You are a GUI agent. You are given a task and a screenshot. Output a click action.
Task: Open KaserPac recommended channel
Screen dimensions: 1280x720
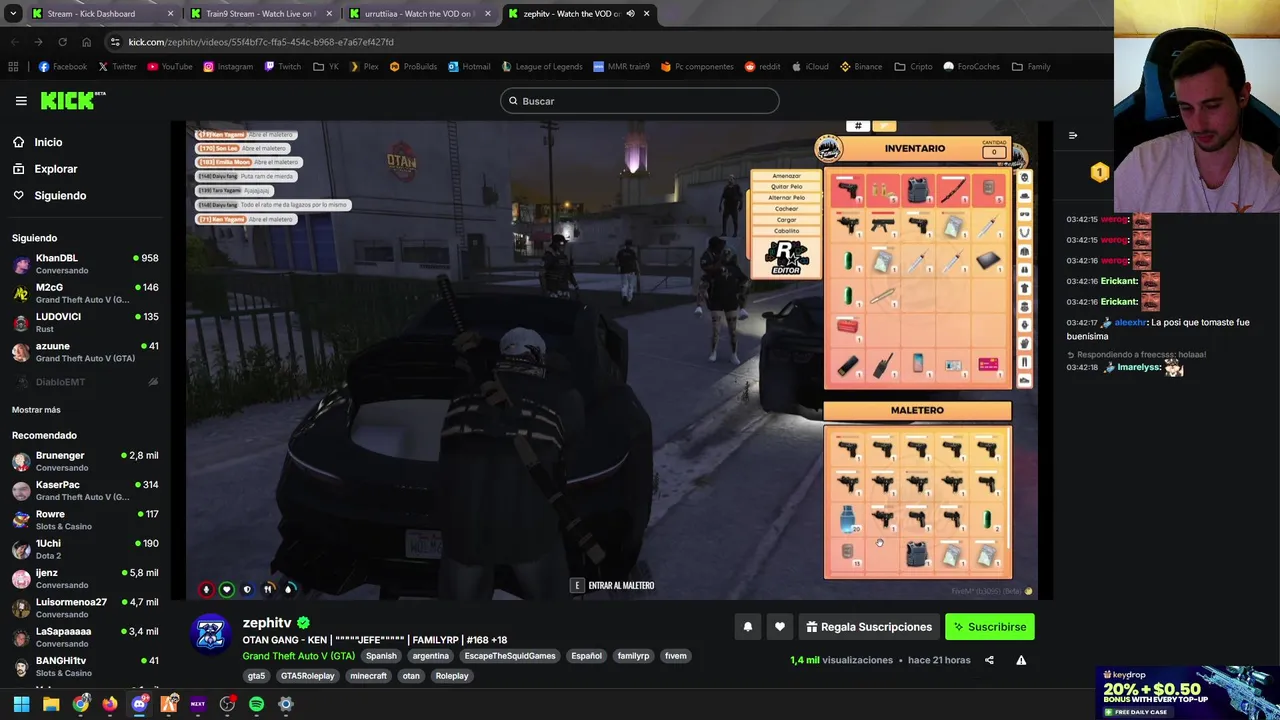85,490
